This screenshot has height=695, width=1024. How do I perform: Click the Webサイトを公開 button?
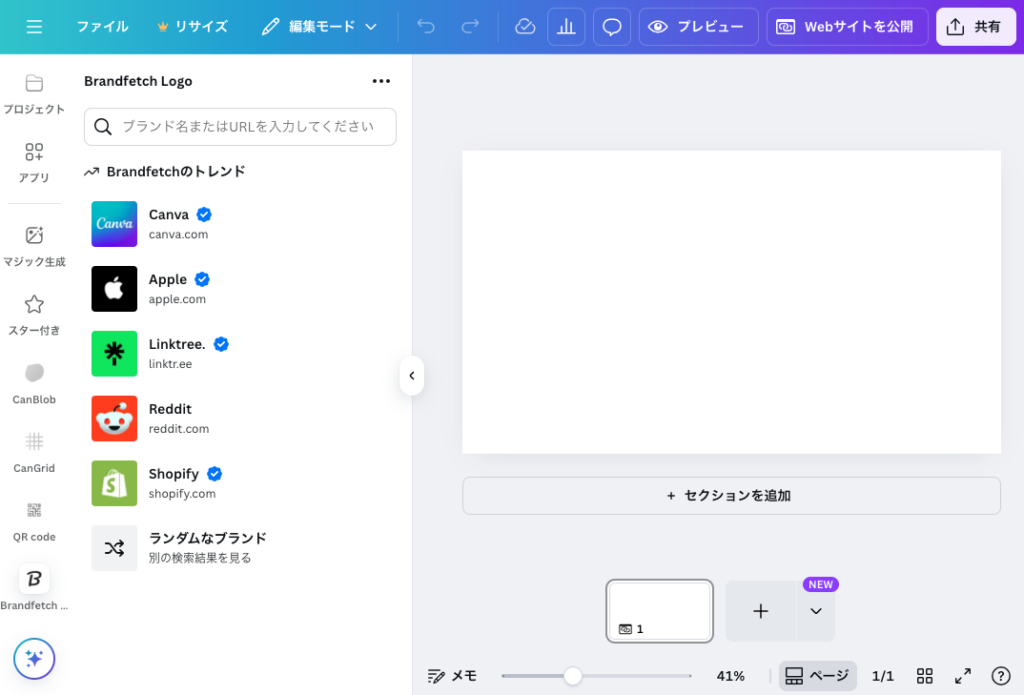click(847, 27)
